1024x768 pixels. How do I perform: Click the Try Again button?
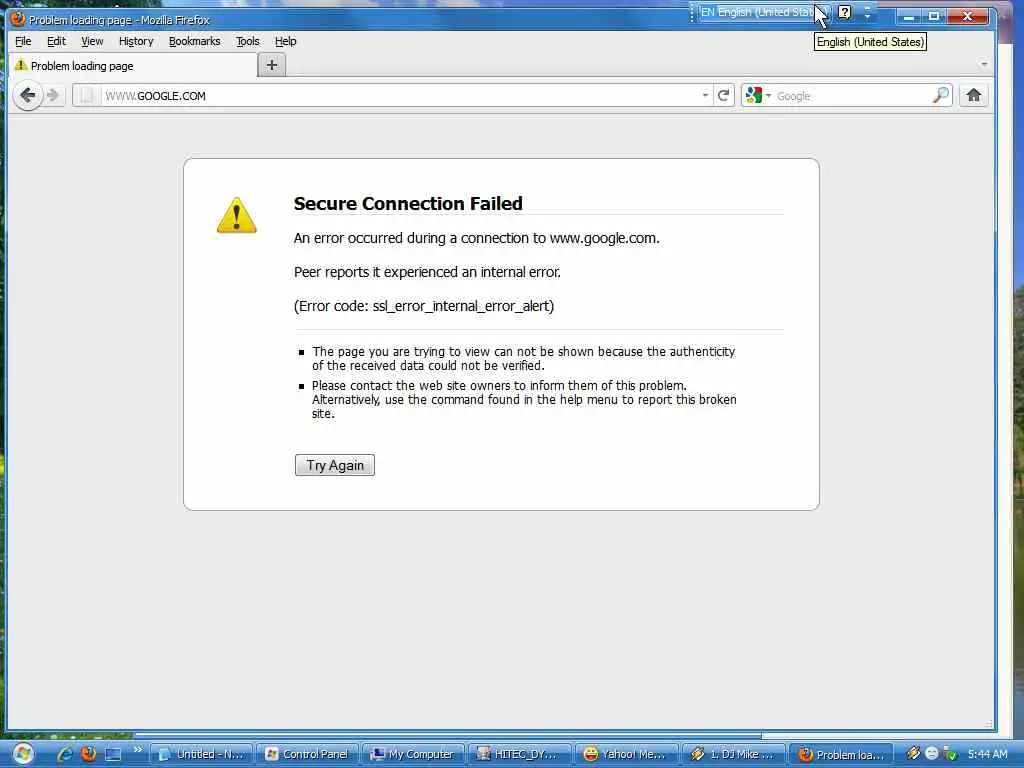335,465
